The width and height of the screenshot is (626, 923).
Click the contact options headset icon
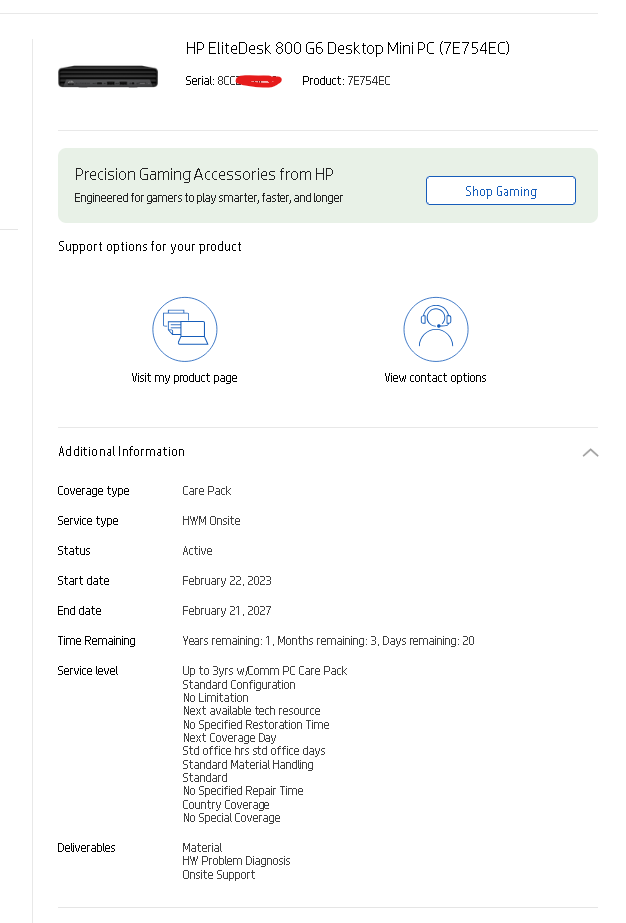(435, 329)
